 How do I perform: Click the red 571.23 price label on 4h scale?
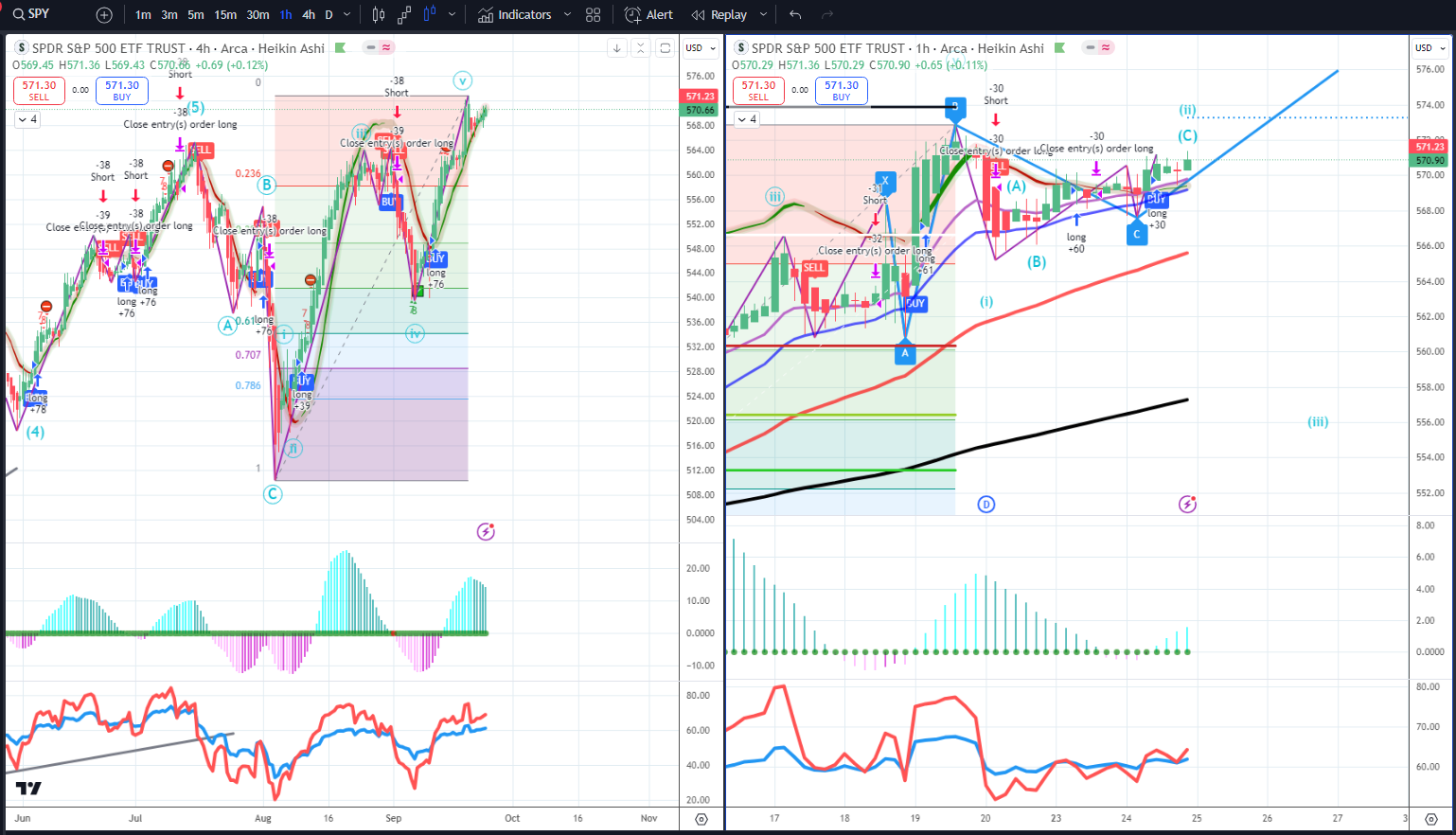(701, 97)
